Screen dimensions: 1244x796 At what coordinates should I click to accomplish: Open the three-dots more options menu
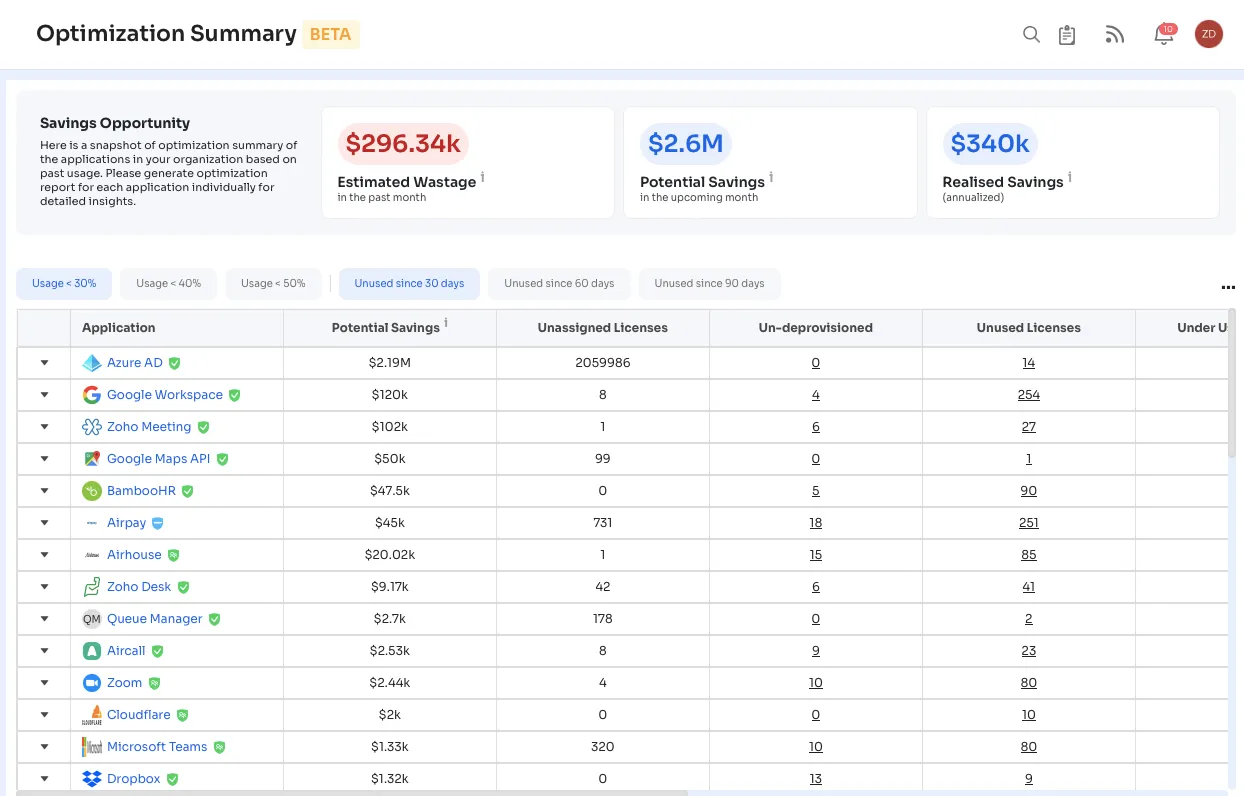[1228, 288]
